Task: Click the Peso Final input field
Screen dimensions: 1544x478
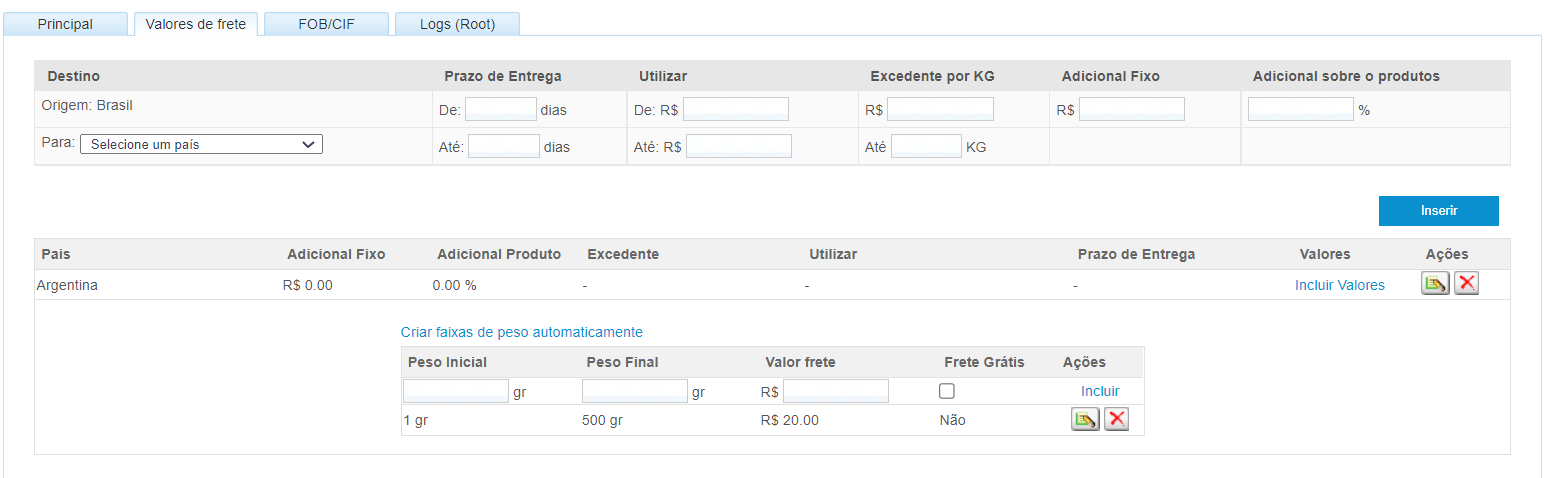Action: tap(635, 391)
